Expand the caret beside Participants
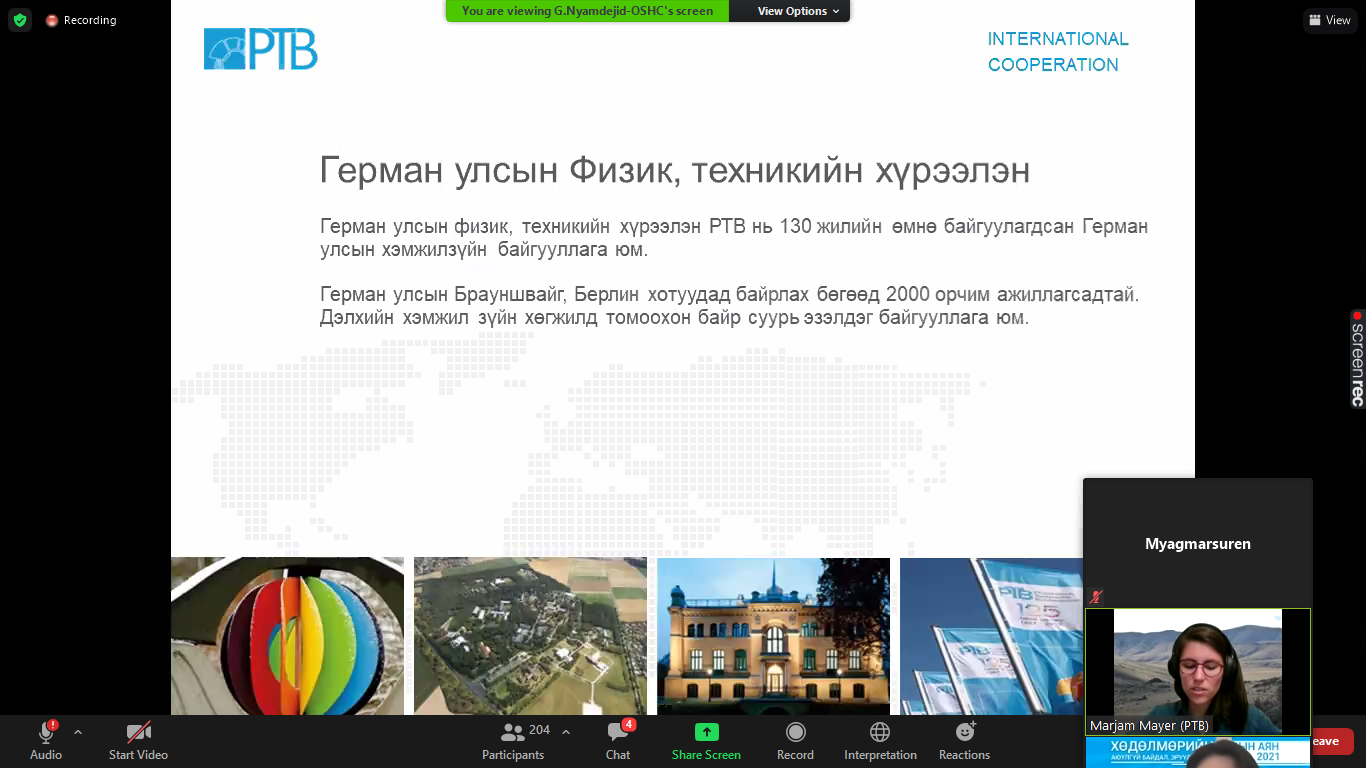The image size is (1366, 768). 566,732
